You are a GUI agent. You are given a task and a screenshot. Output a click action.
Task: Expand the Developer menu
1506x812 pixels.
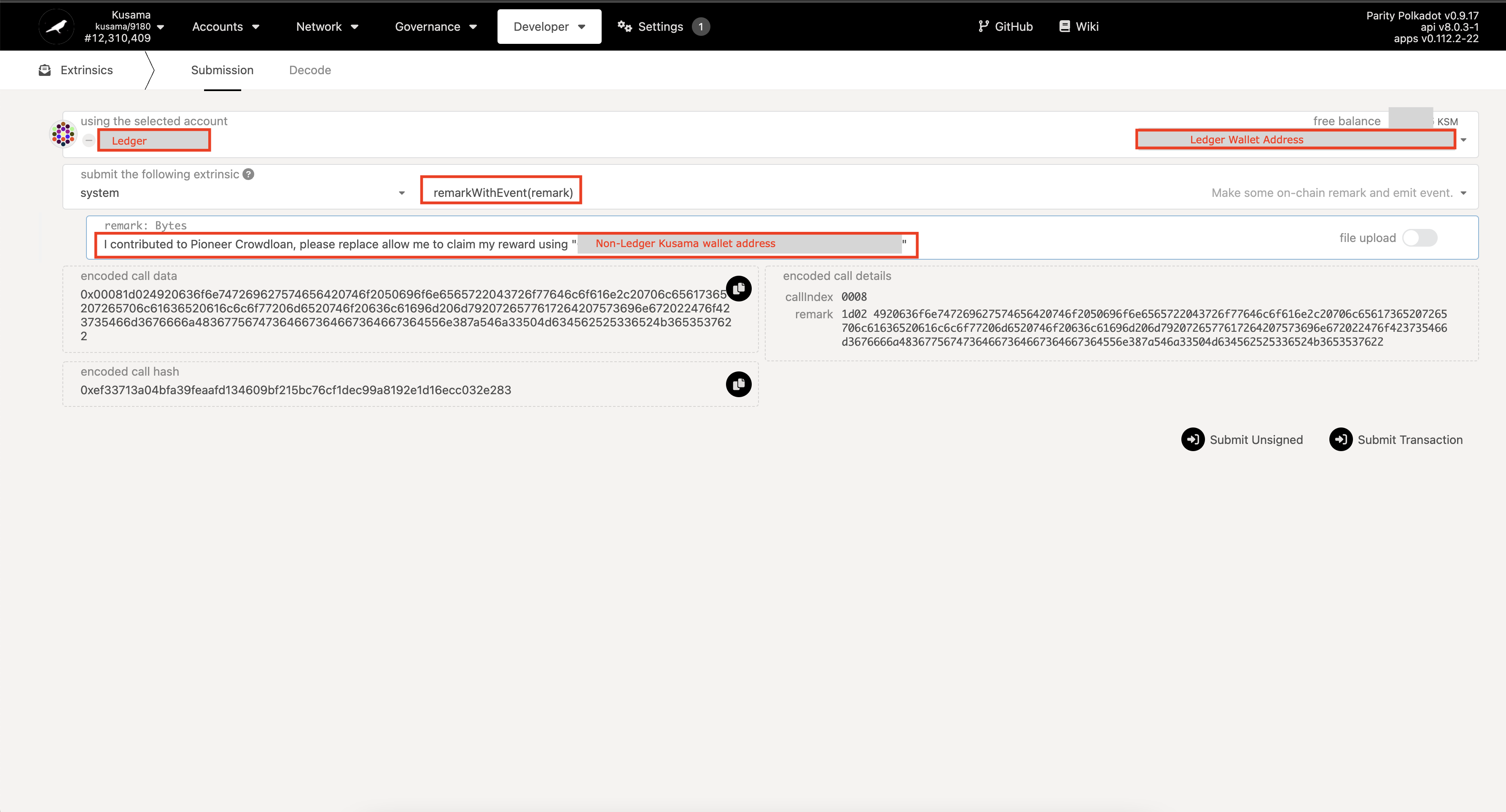(549, 26)
